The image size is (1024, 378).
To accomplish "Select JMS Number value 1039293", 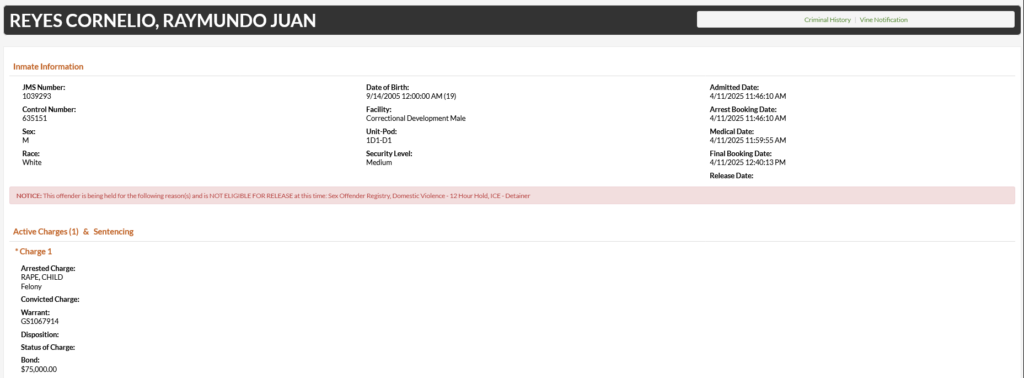I will tap(37, 96).
